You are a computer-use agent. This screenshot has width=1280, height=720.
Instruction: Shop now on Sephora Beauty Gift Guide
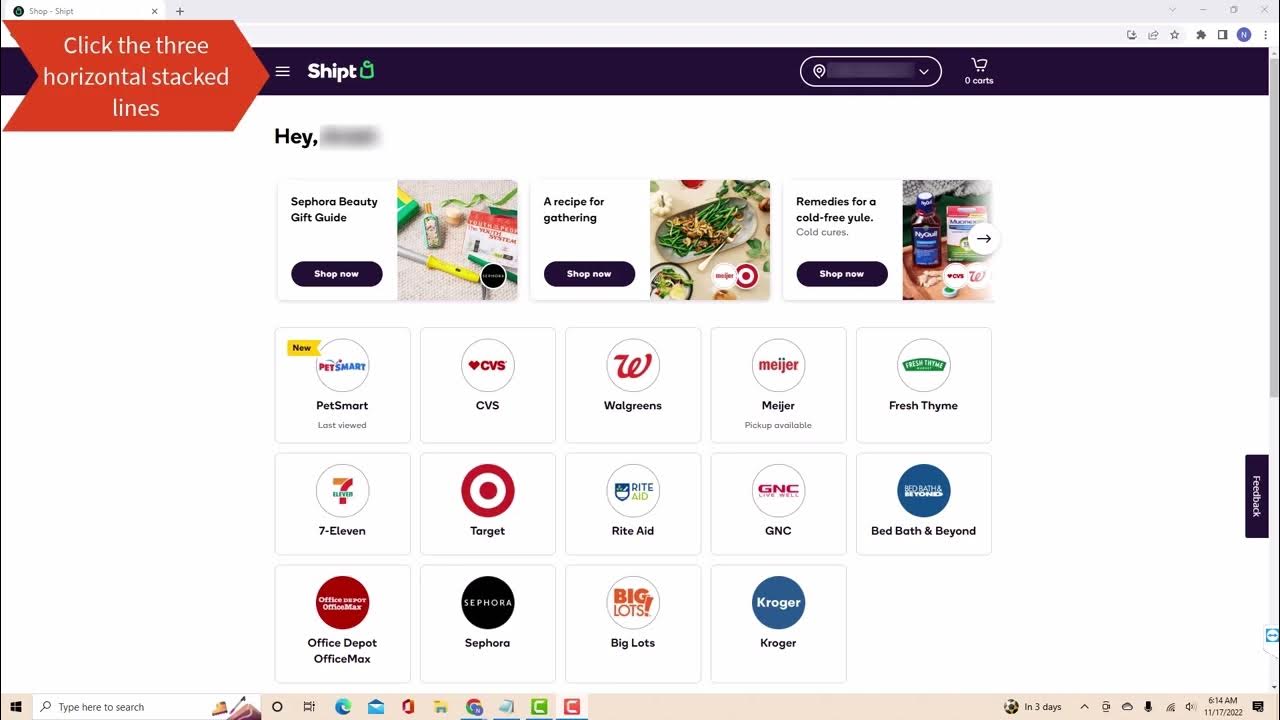[336, 274]
